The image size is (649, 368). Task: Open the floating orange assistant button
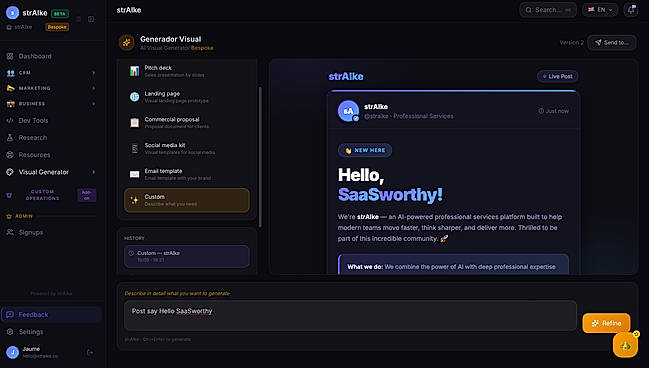coord(625,344)
